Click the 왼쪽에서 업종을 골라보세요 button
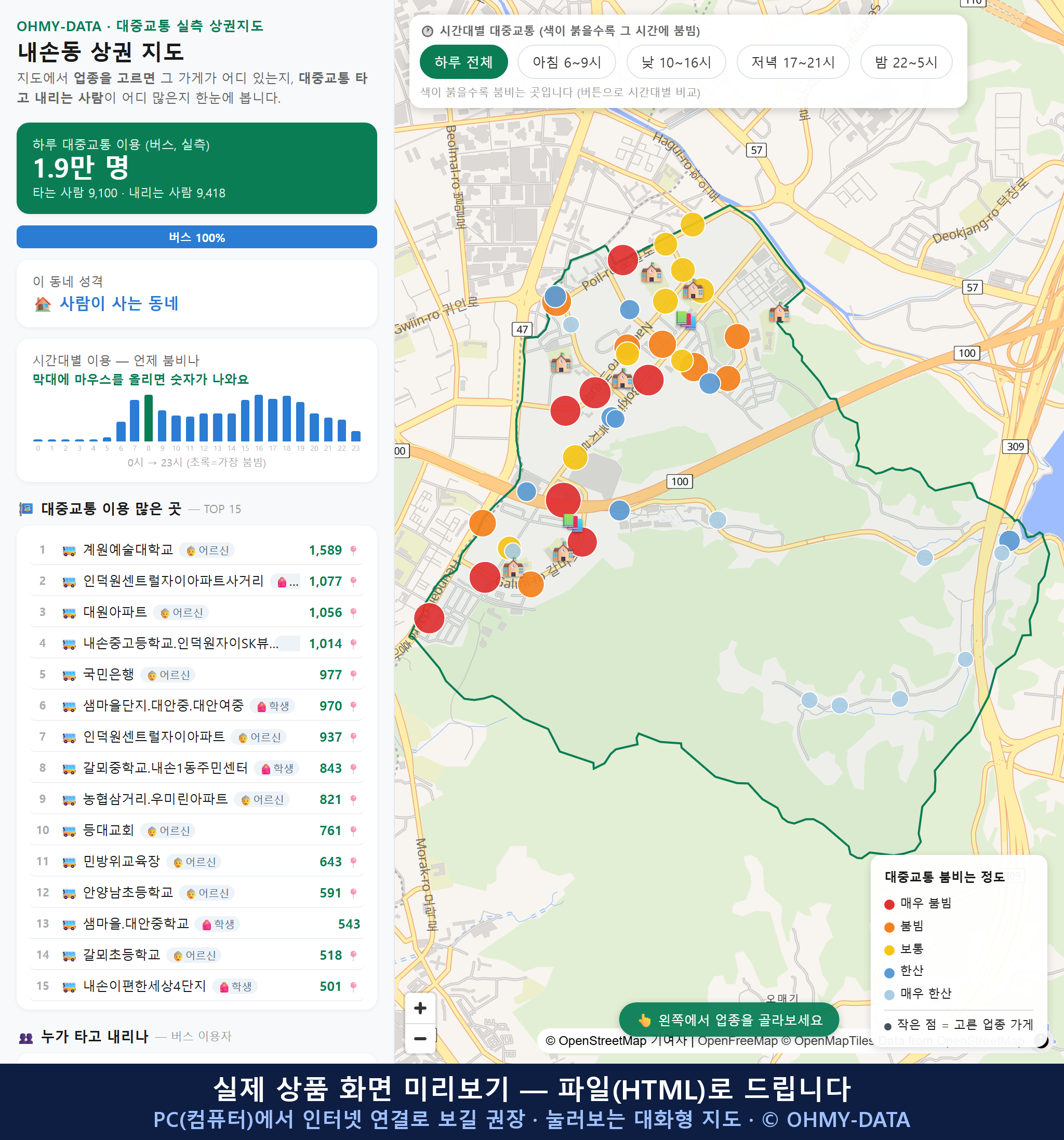The height and width of the screenshot is (1140, 1064). [x=729, y=1020]
